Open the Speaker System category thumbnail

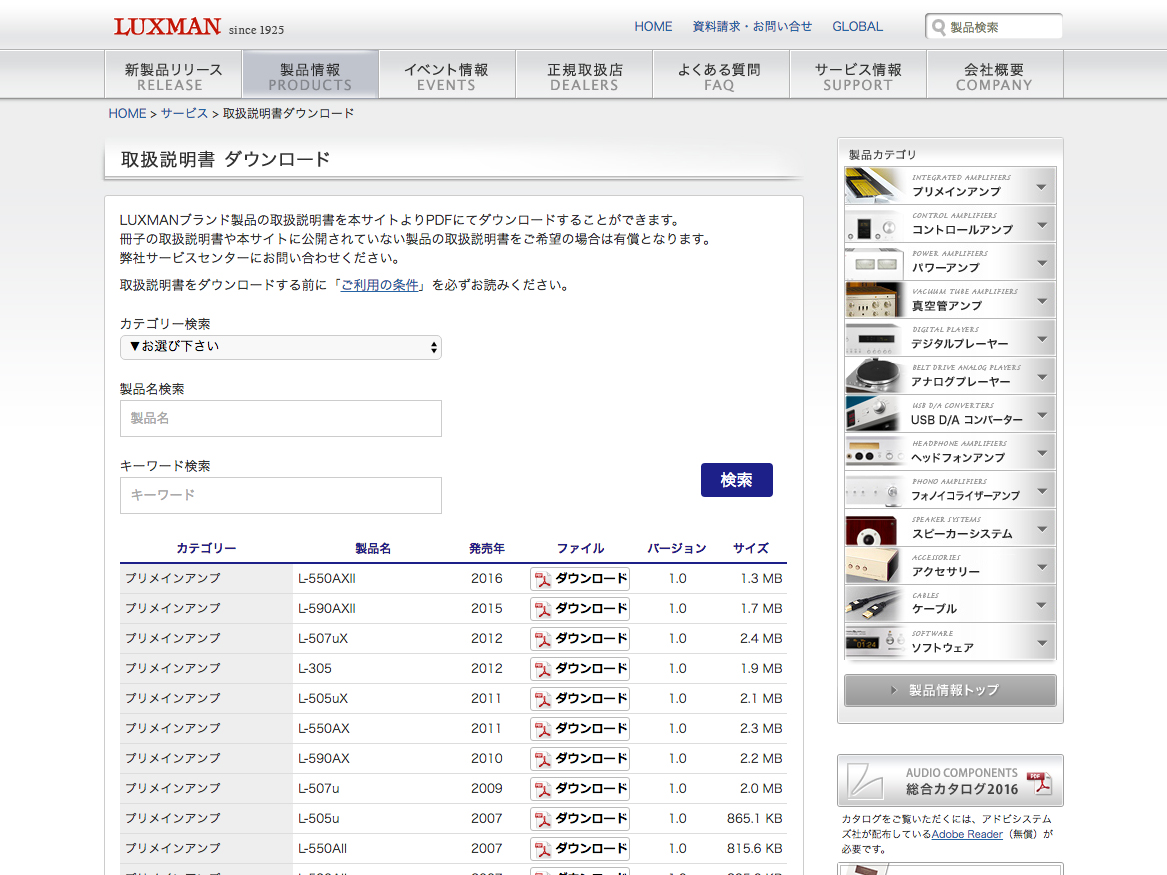coord(877,528)
